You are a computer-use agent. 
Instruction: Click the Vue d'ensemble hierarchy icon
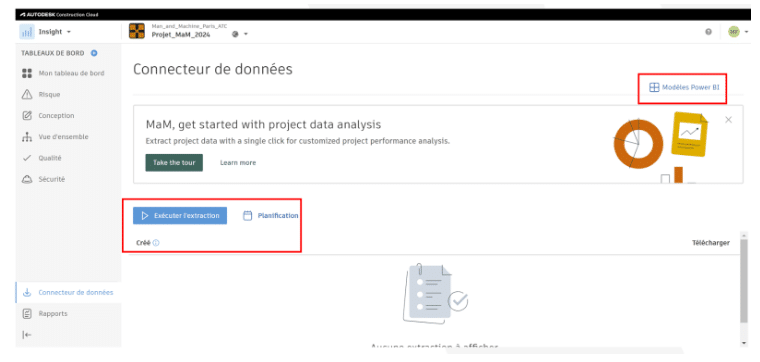[x=27, y=137]
